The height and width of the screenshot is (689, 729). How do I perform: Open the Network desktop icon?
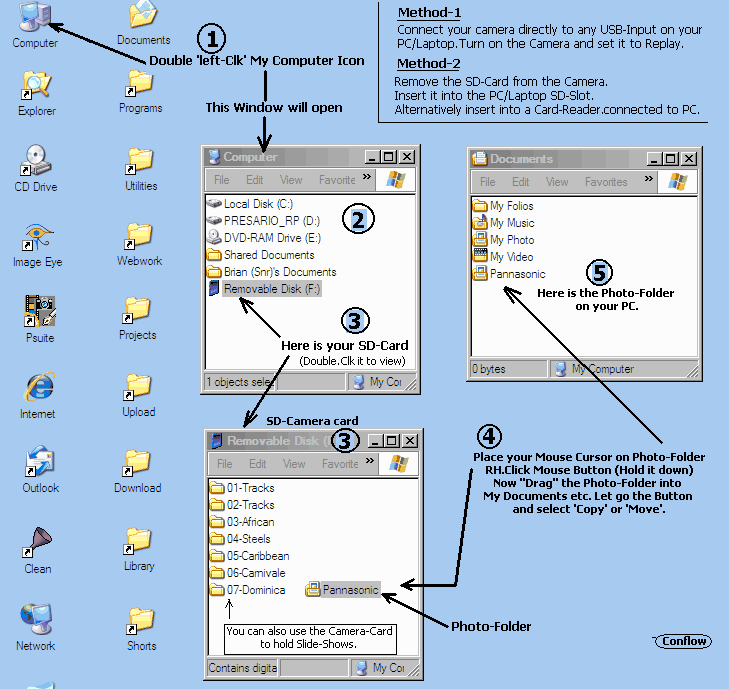[x=36, y=623]
